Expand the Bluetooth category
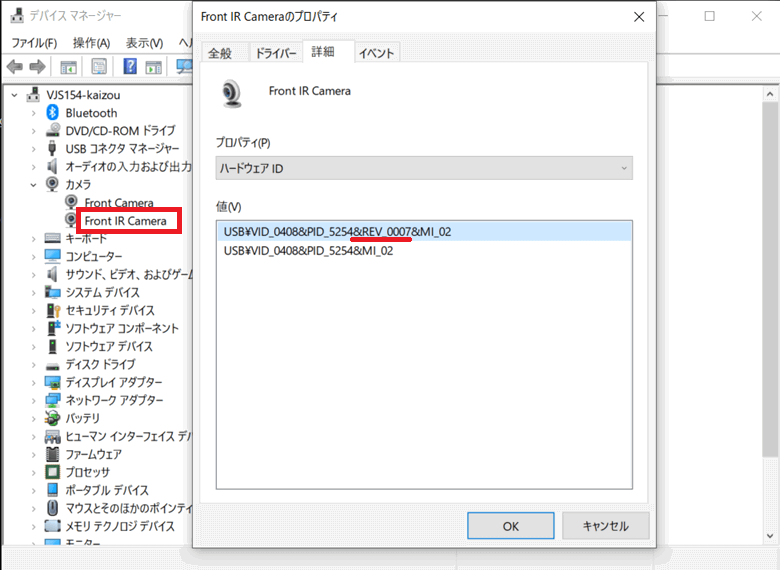780x570 pixels. [33, 113]
